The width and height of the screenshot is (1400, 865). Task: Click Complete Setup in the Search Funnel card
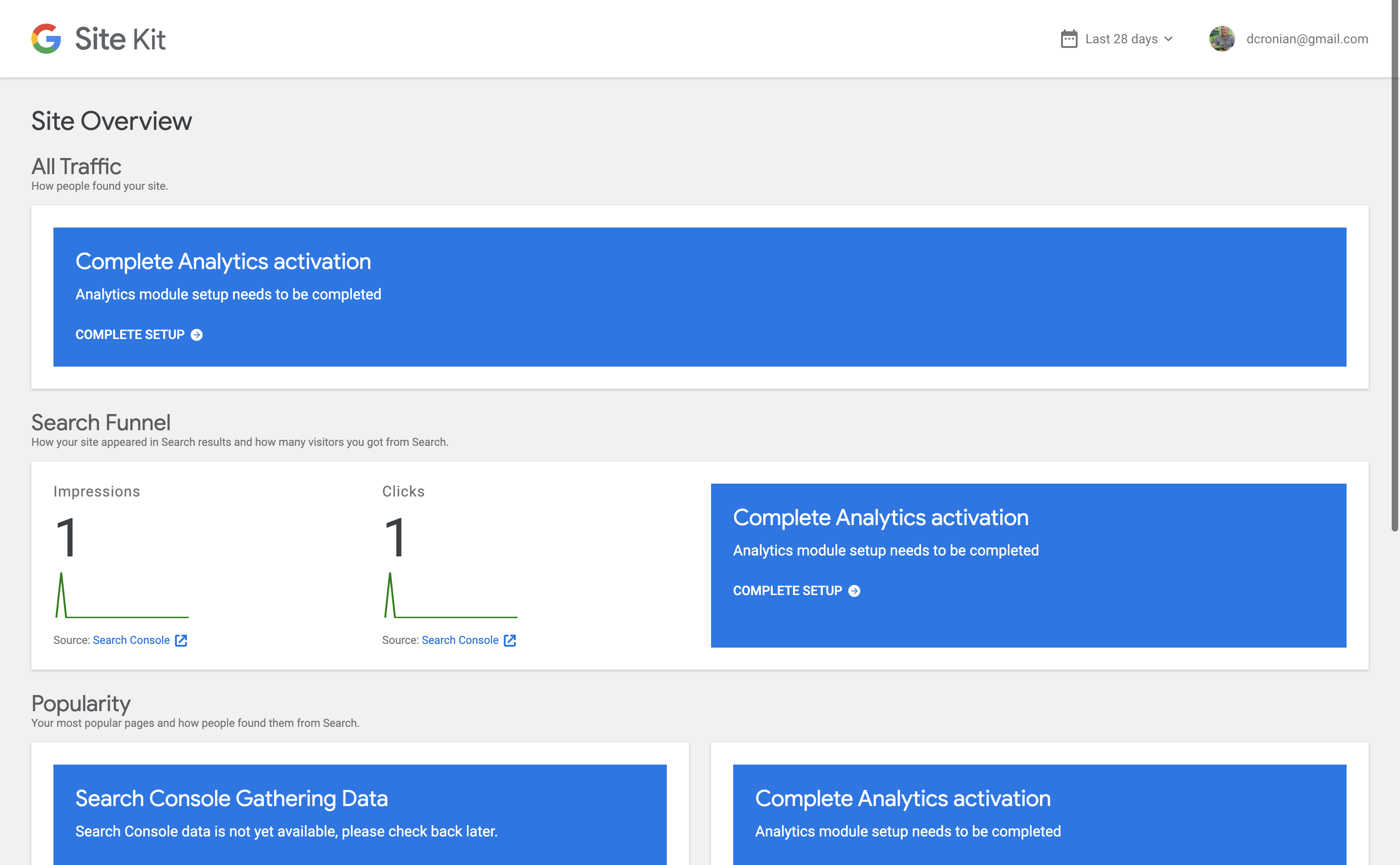797,590
